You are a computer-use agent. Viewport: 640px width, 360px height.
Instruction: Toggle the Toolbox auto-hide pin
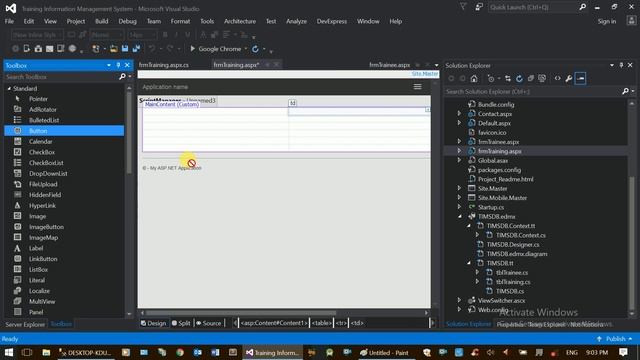coord(118,65)
